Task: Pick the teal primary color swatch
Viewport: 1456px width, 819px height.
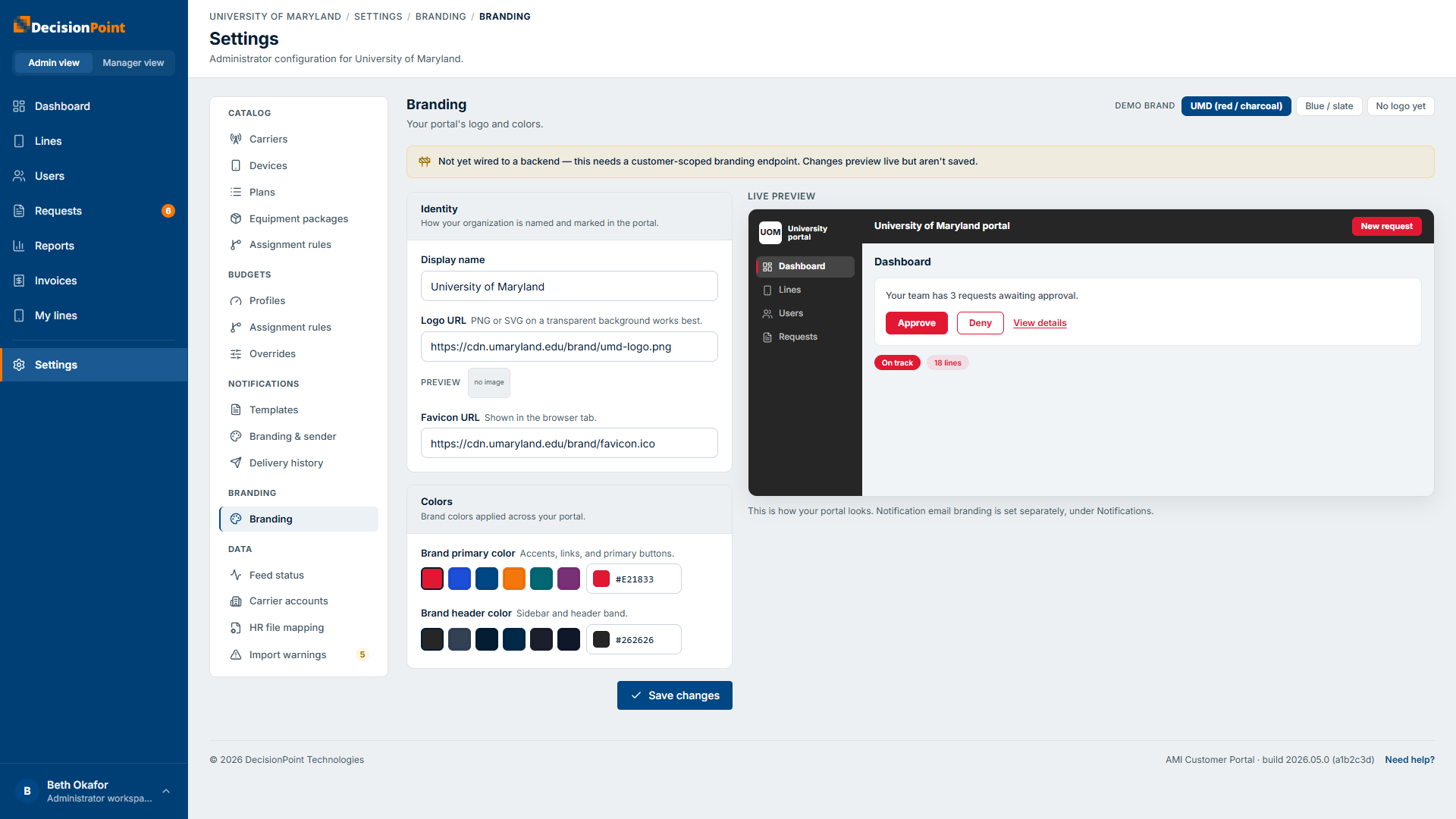Action: pyautogui.click(x=541, y=579)
